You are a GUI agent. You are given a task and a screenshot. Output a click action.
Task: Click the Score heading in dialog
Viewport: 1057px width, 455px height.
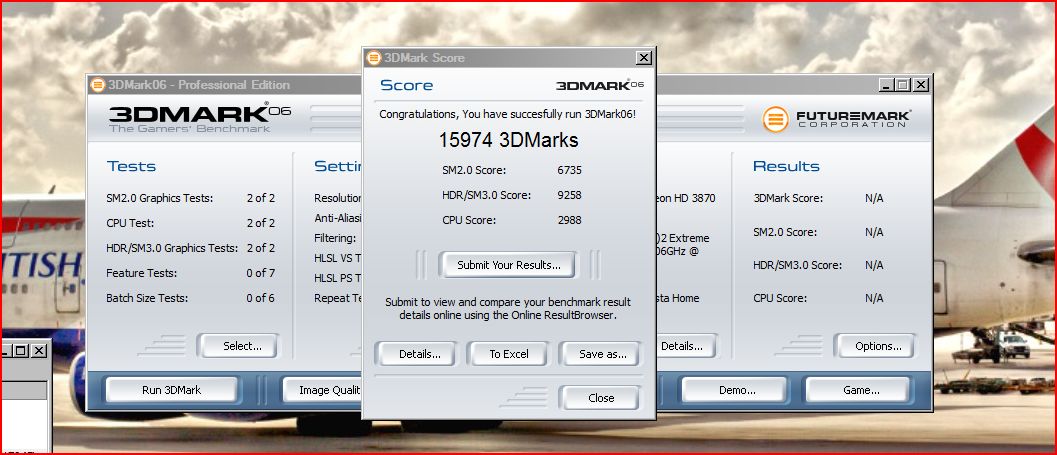406,86
